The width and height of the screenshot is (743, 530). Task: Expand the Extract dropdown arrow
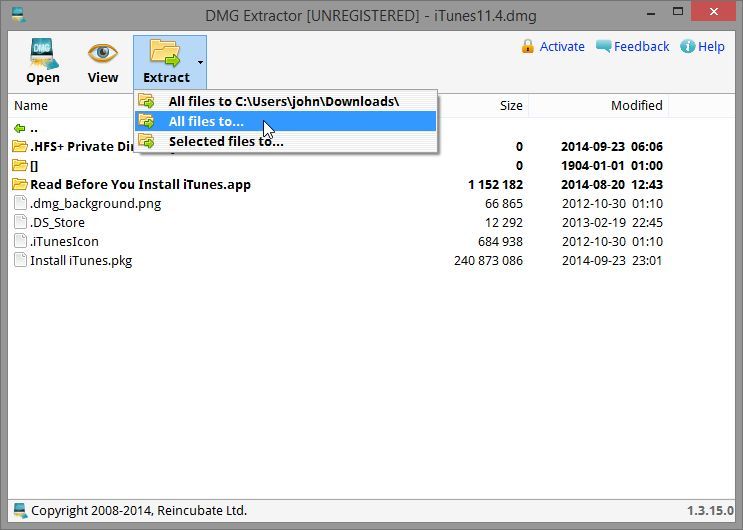[200, 62]
